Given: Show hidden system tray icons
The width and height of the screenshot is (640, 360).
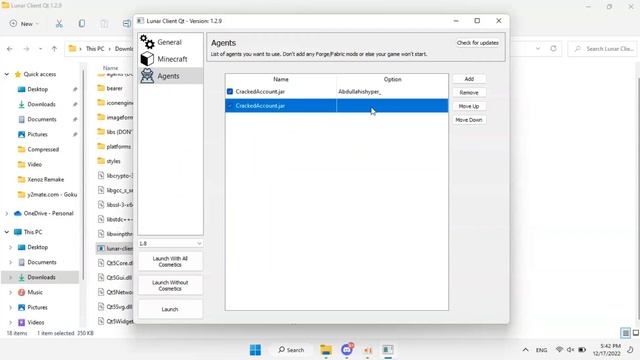Looking at the screenshot, I should 525,350.
